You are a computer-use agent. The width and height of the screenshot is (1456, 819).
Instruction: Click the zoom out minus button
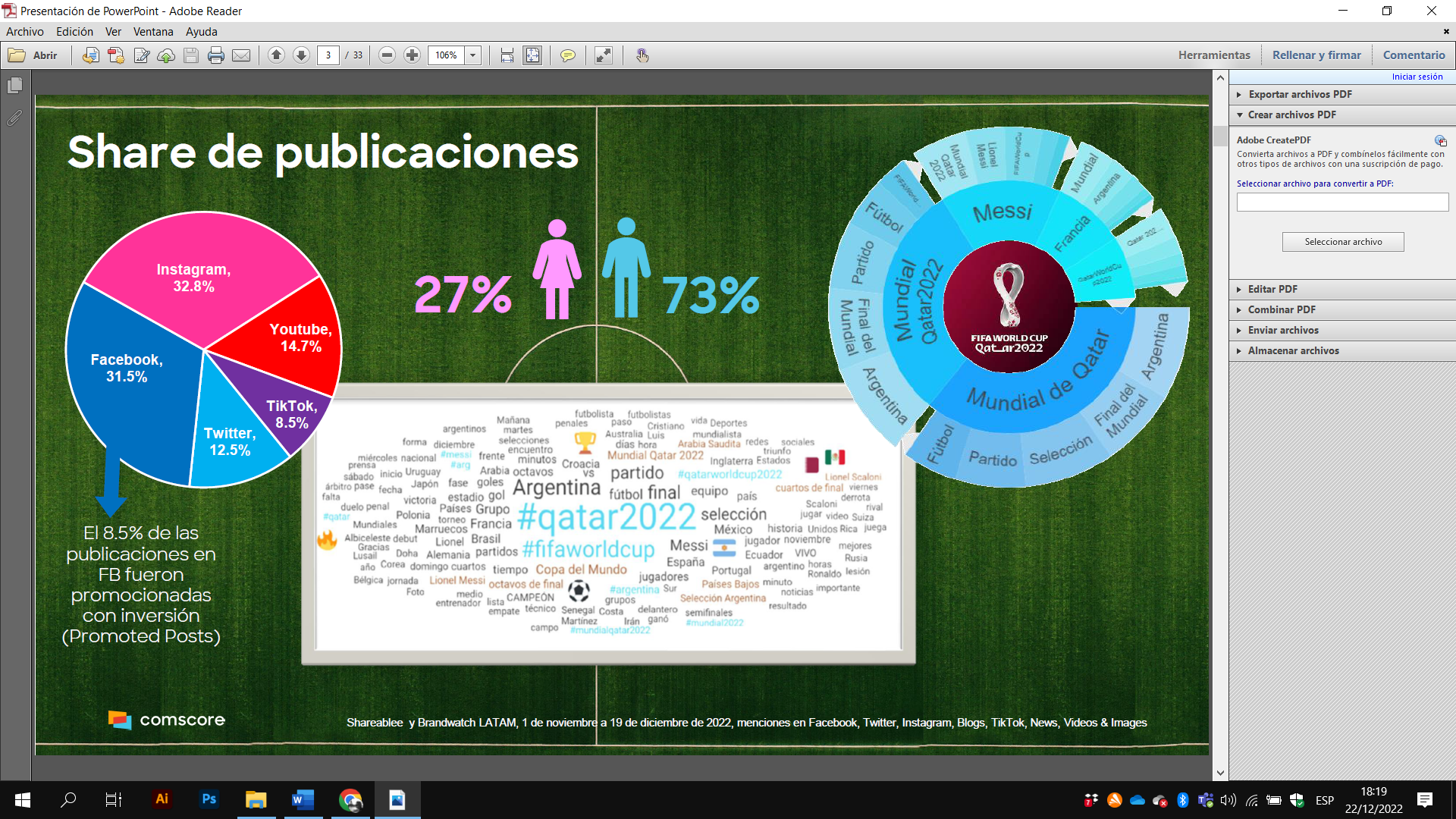tap(388, 55)
